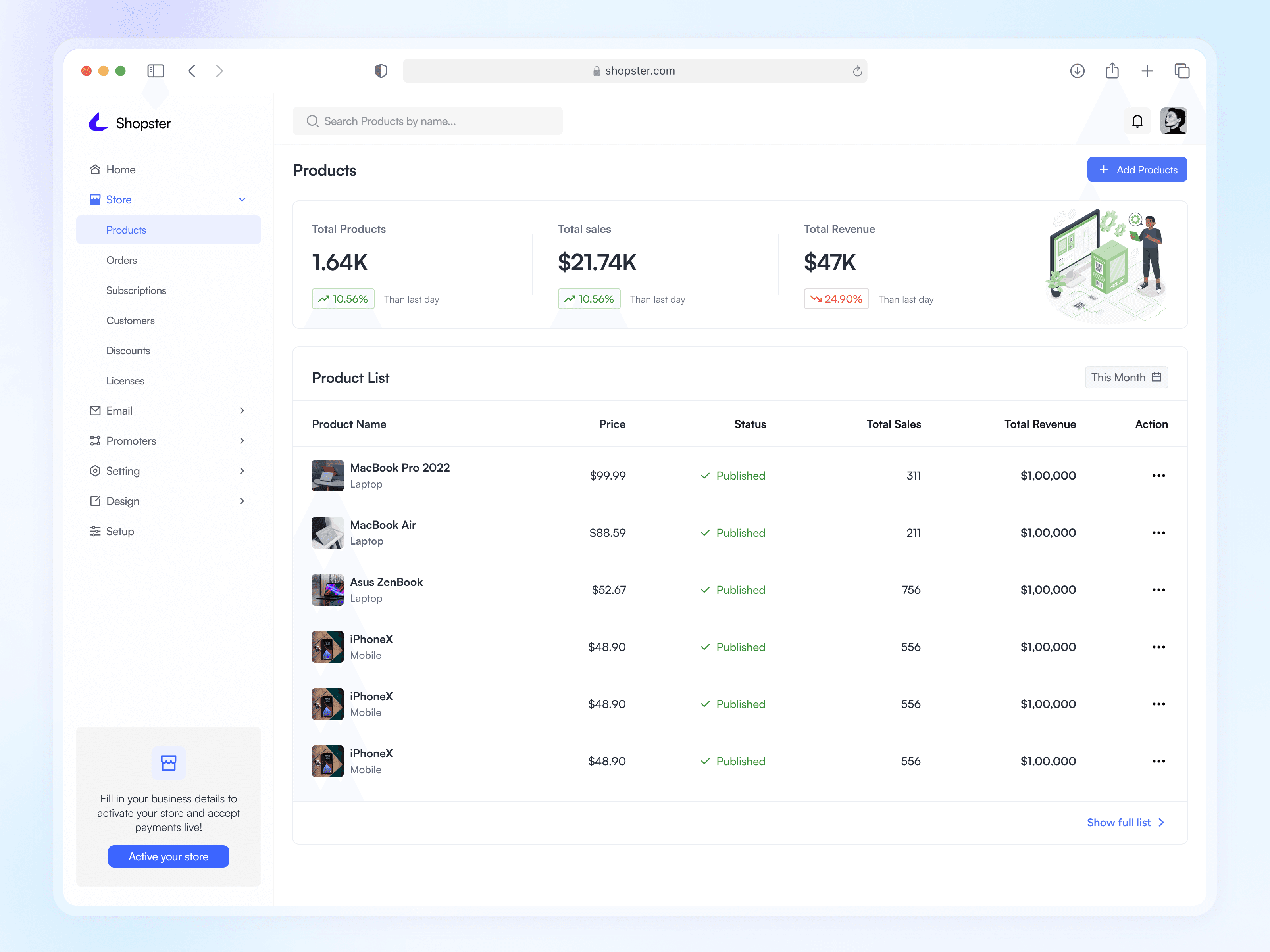The image size is (1270, 952).
Task: Click the Show full list link
Action: tap(1125, 822)
